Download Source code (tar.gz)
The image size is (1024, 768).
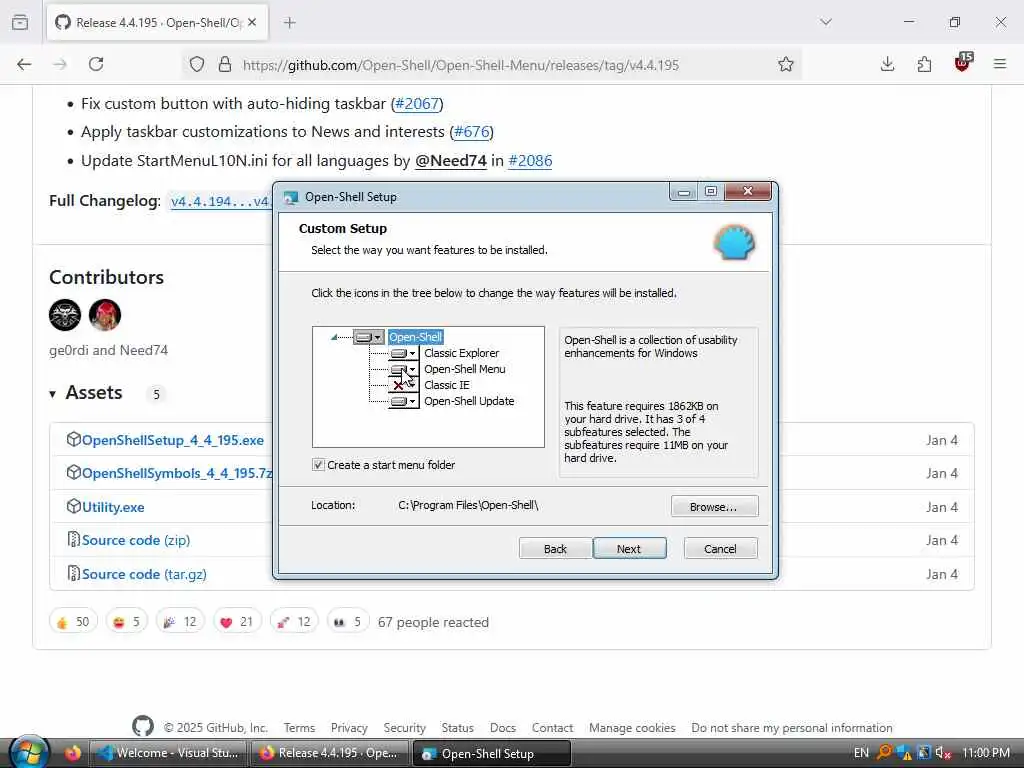click(144, 574)
